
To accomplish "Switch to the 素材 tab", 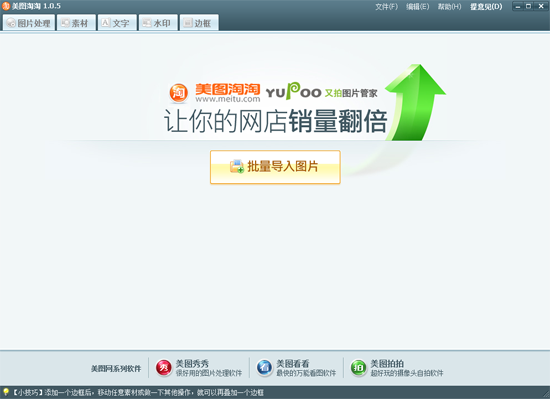I will tap(76, 23).
